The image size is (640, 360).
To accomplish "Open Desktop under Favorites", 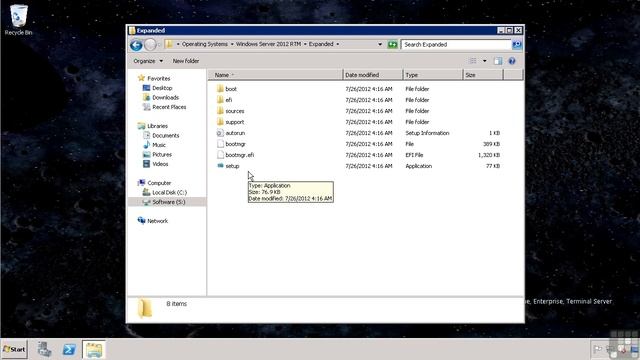I will [162, 88].
